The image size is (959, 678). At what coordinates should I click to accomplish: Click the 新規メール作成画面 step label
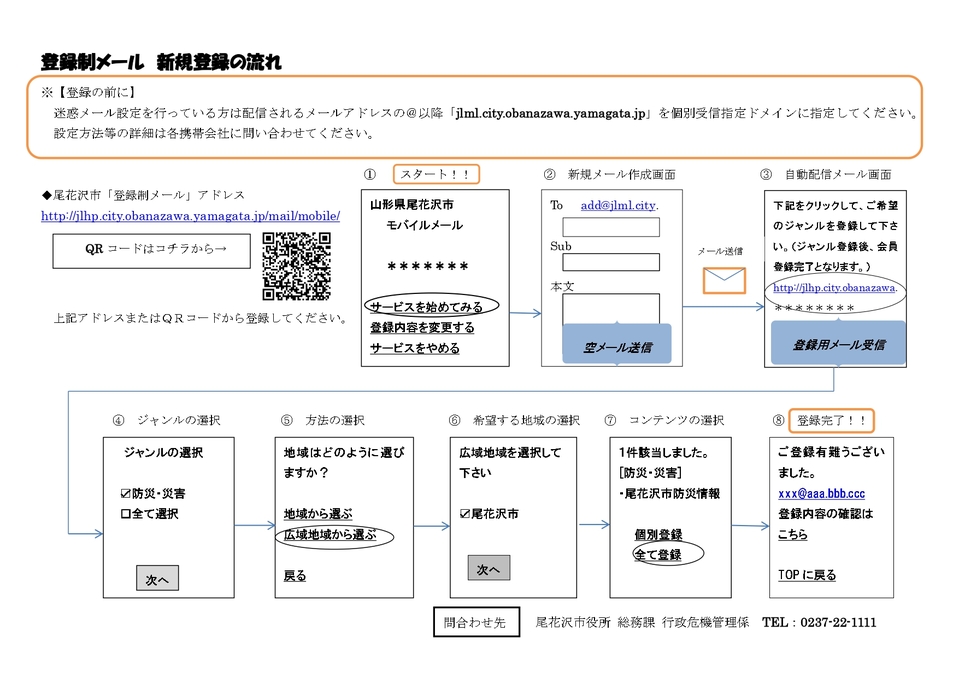pos(621,174)
